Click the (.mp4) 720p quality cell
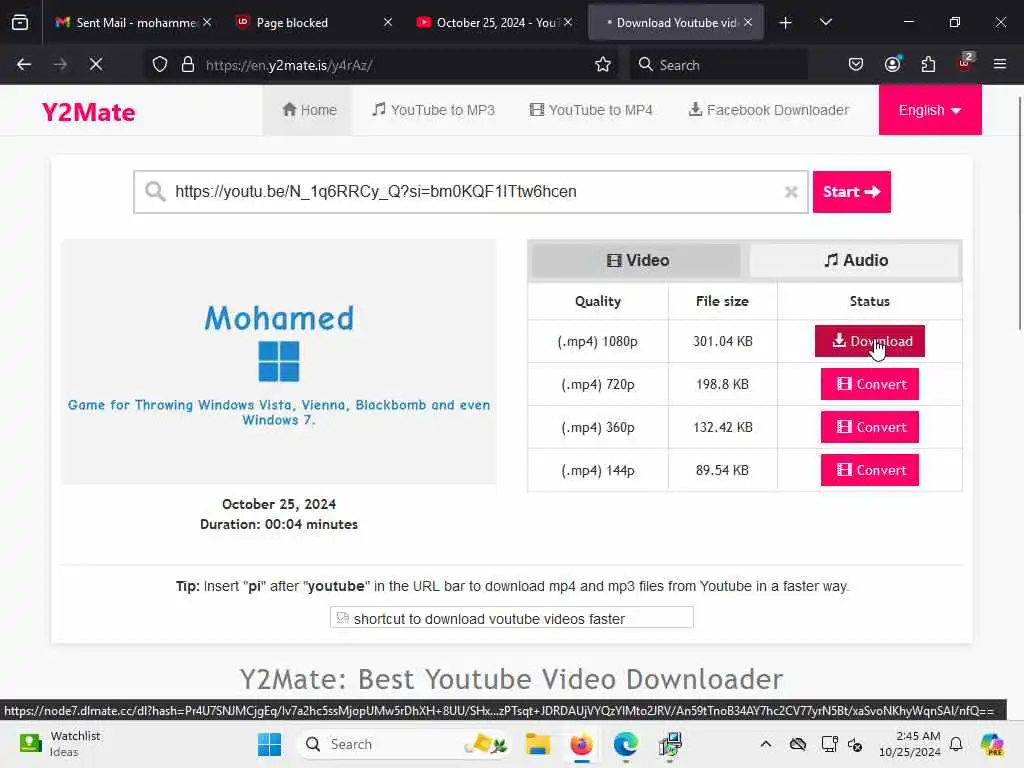 [598, 384]
